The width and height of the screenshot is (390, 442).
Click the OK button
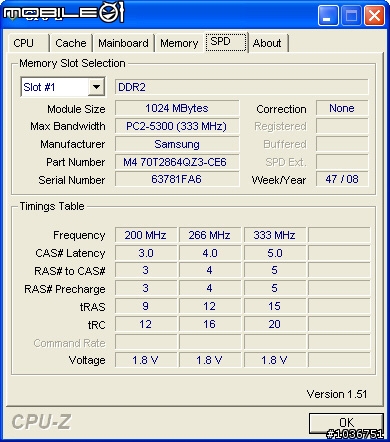pos(346,423)
